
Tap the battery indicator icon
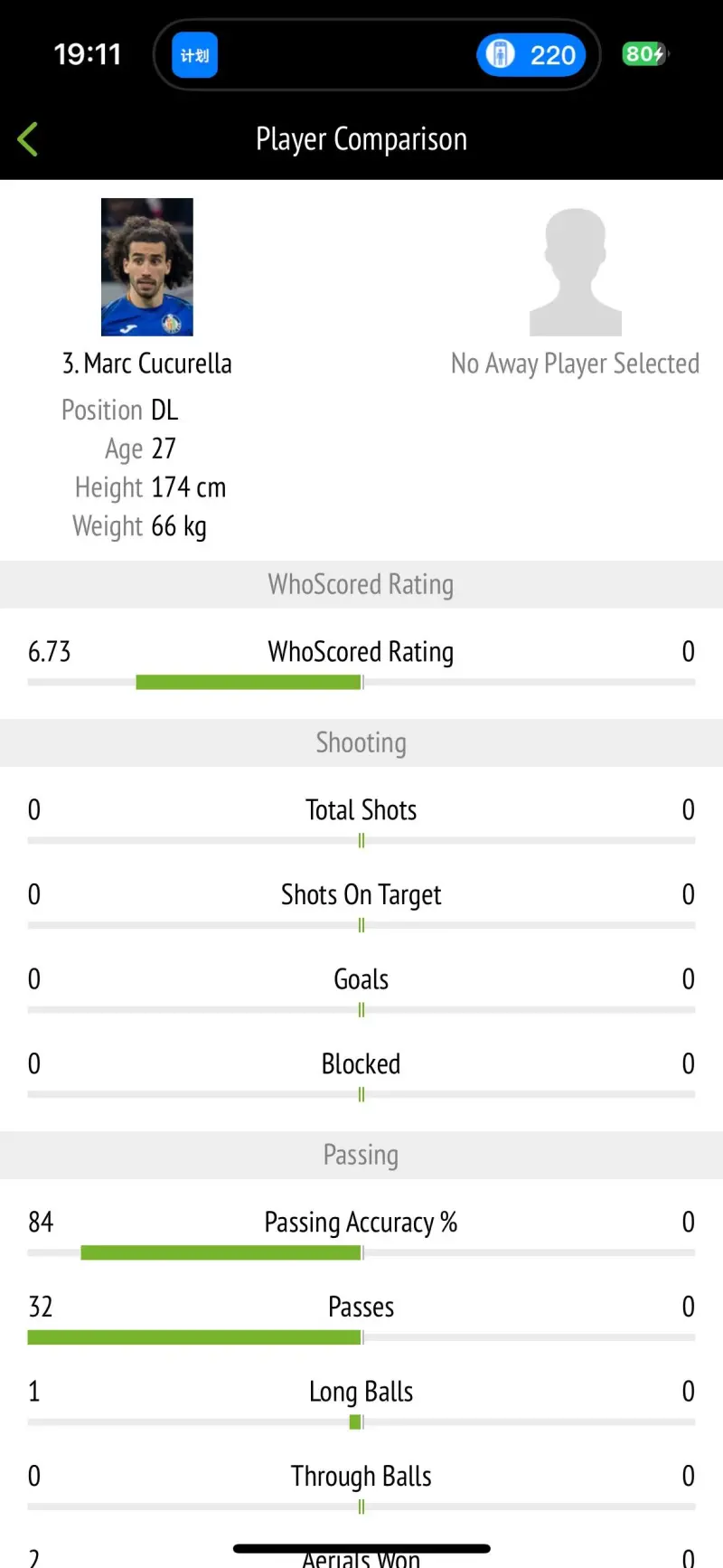pos(643,54)
